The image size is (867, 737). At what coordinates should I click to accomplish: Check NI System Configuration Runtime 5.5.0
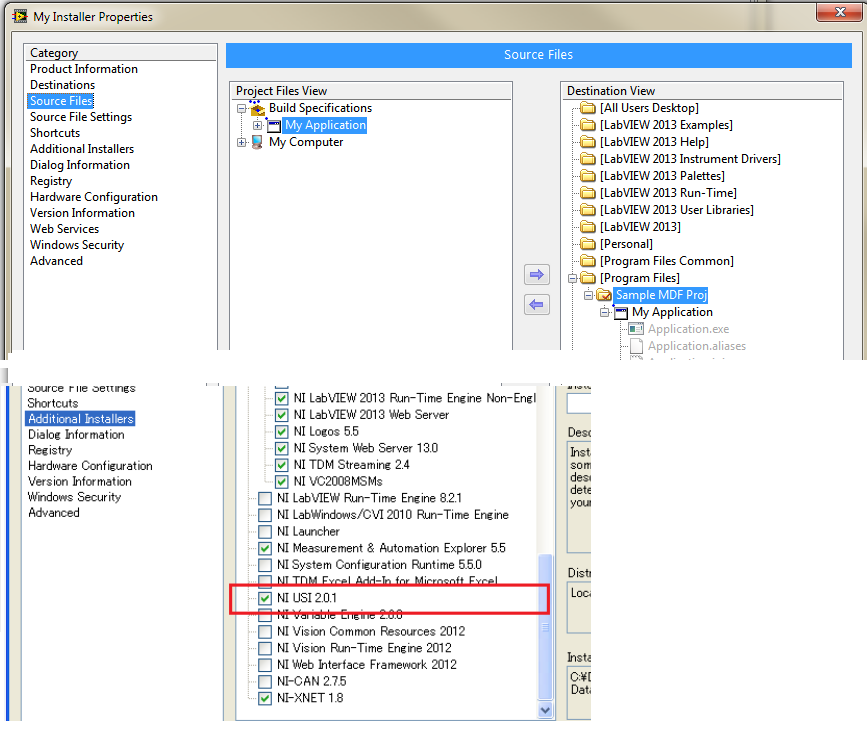pyautogui.click(x=265, y=565)
